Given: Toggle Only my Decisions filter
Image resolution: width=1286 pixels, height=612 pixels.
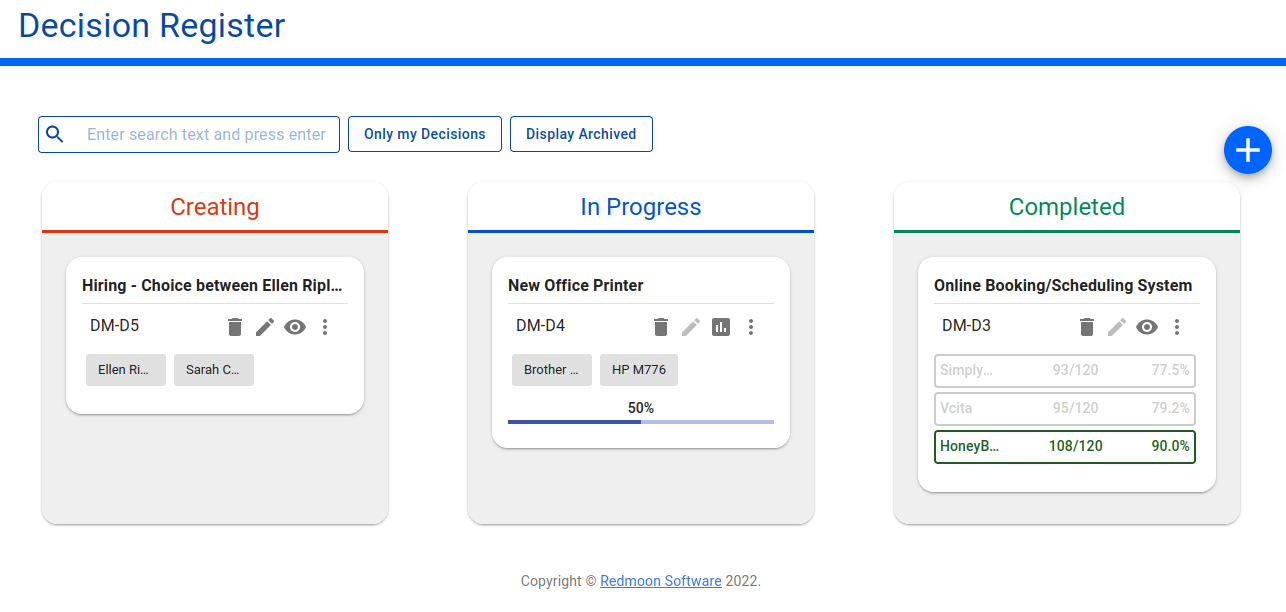Looking at the screenshot, I should click(425, 134).
